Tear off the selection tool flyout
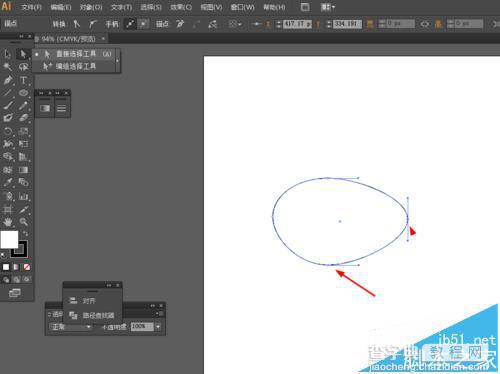The width and height of the screenshot is (500, 374). (117, 61)
